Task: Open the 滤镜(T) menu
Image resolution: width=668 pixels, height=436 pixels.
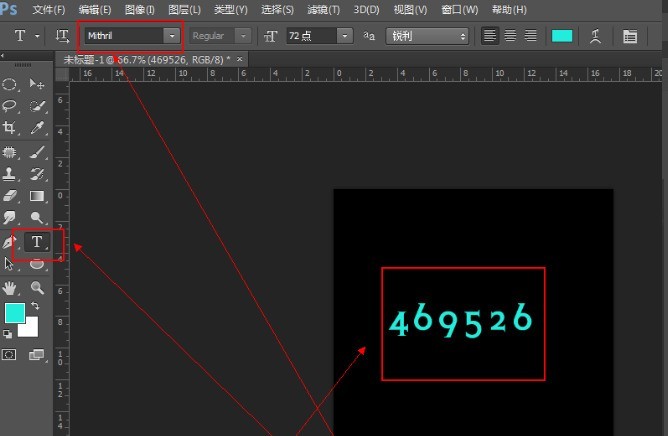Action: pos(323,9)
